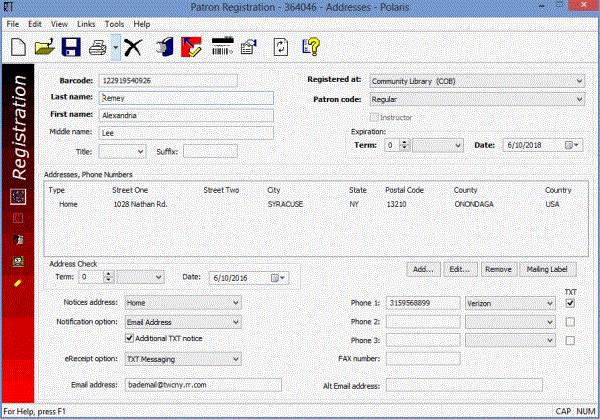Click the Delete X toolbar icon
The image size is (600, 419).
pyautogui.click(x=134, y=46)
